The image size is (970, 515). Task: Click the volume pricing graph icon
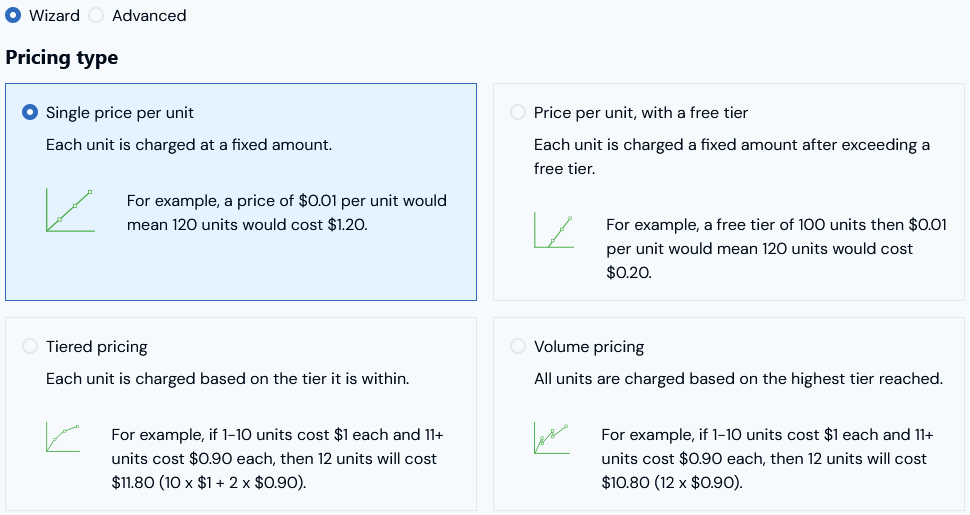point(552,438)
